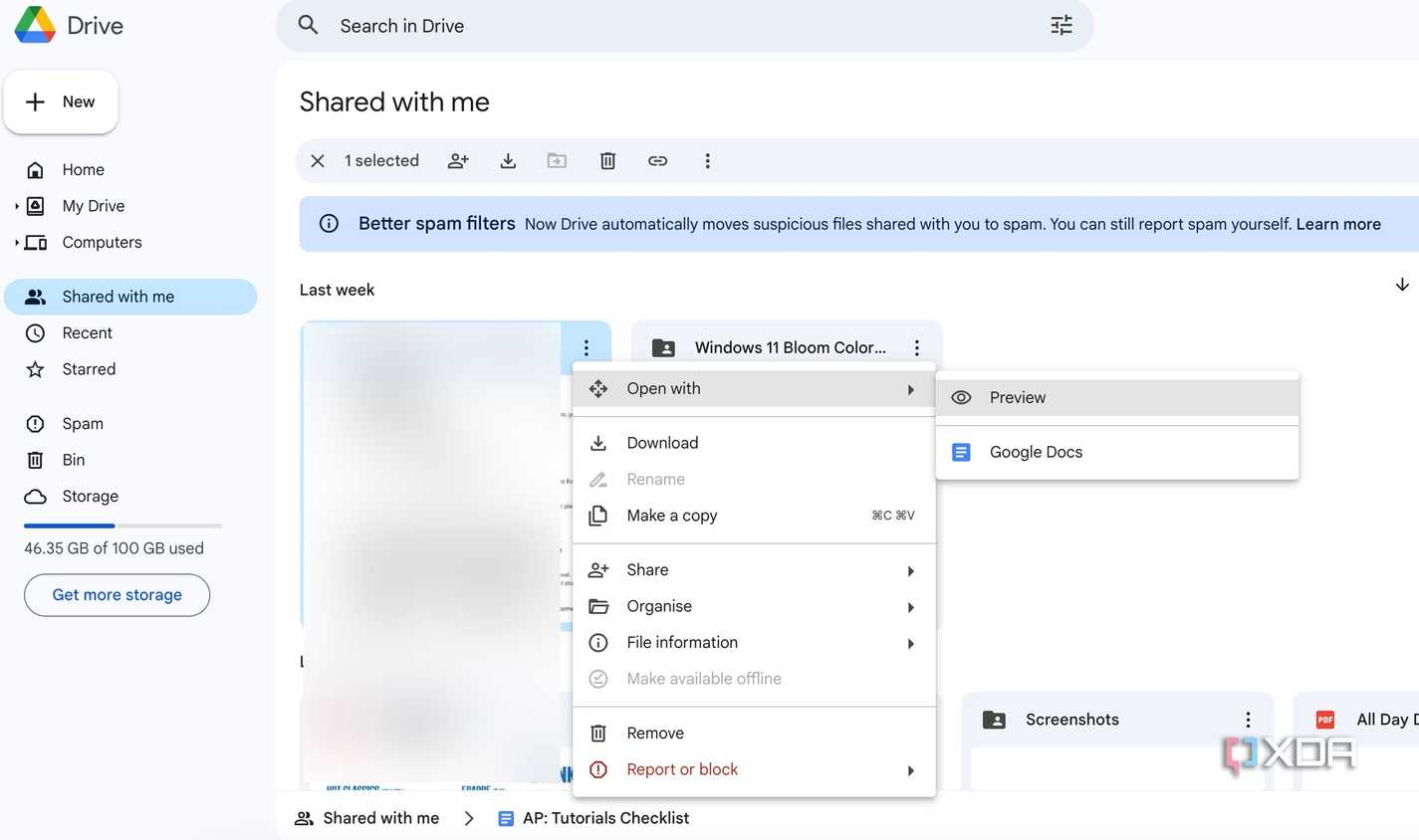Image resolution: width=1419 pixels, height=840 pixels.
Task: Click the Windows 11 Bloom Color... folder name
Action: pyautogui.click(x=790, y=347)
